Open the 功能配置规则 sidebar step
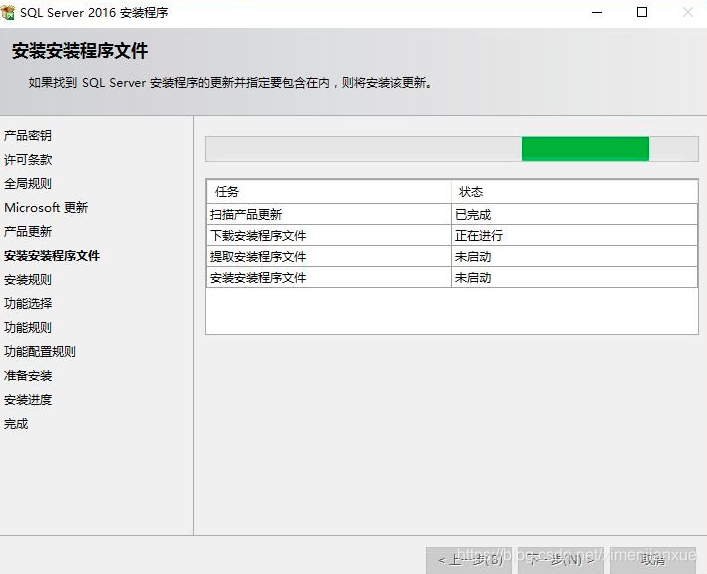 (x=40, y=351)
